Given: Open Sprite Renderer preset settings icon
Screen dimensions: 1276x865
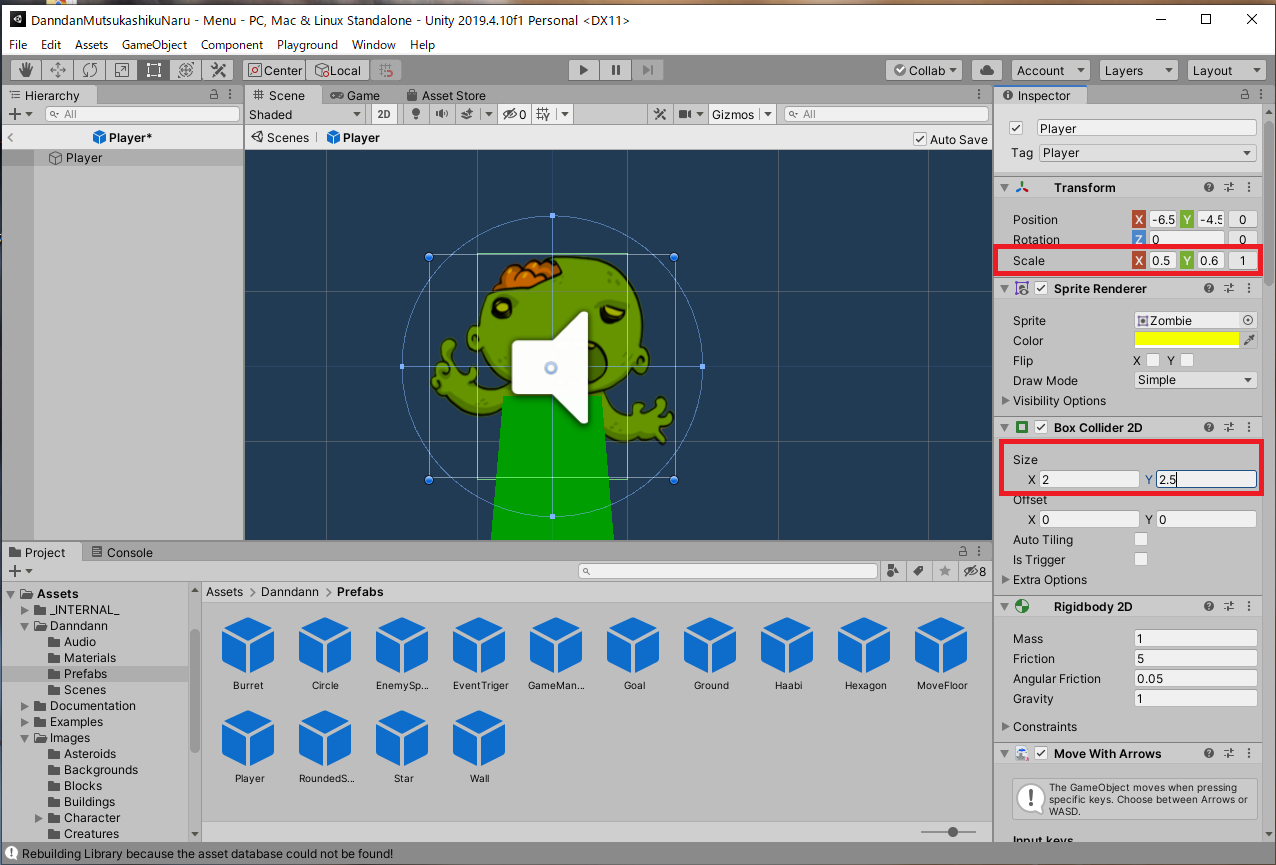Looking at the screenshot, I should click(x=1229, y=288).
